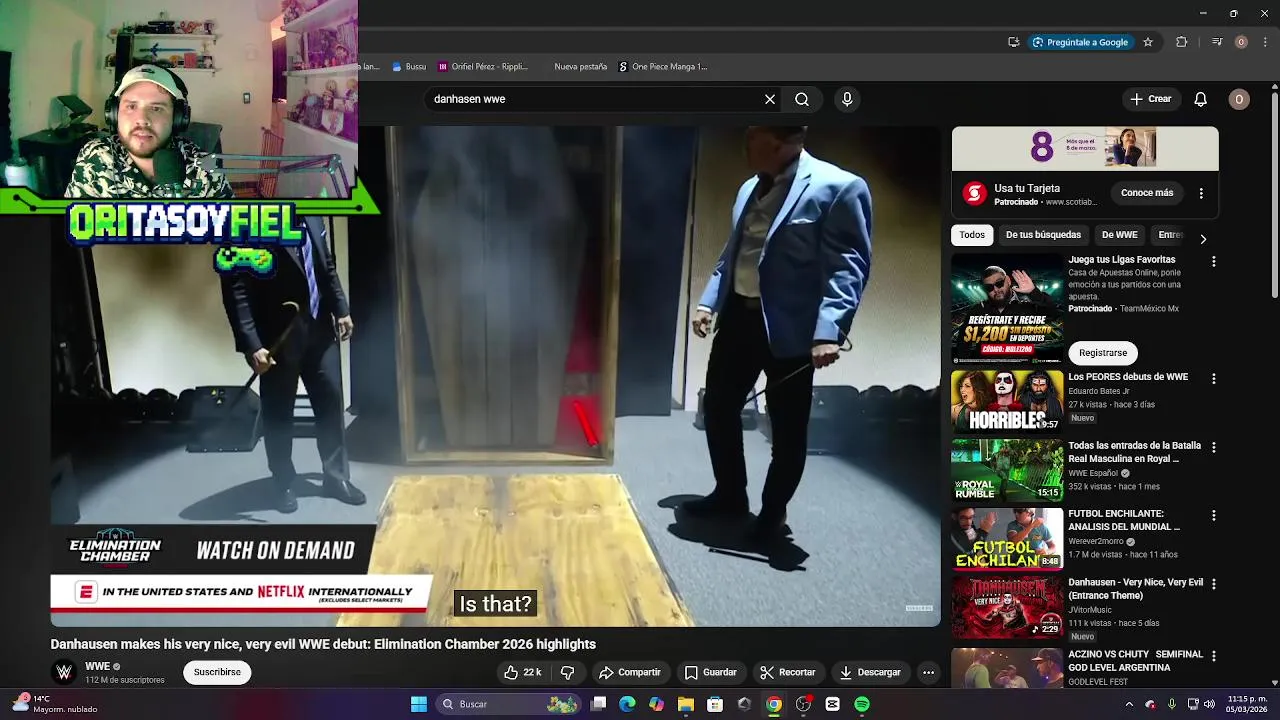The image size is (1280, 720).
Task: Click Conoce más on the Scotiabank ad
Action: (x=1147, y=193)
